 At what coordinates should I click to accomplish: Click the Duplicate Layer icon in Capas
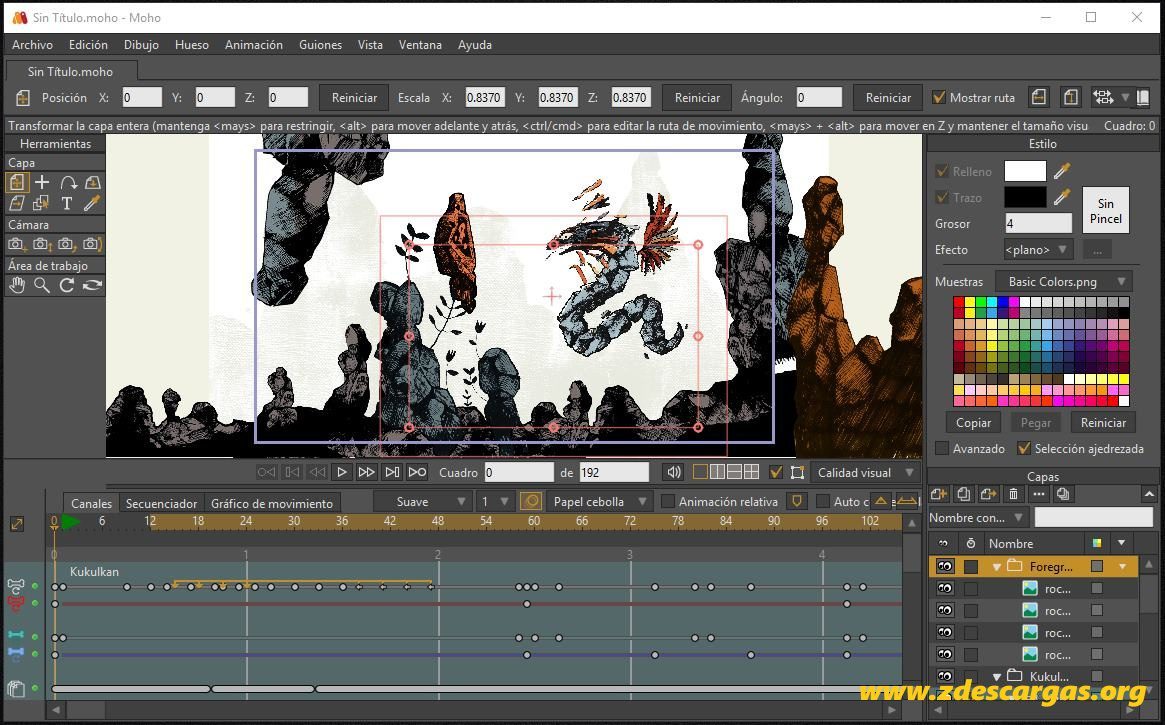click(x=964, y=494)
